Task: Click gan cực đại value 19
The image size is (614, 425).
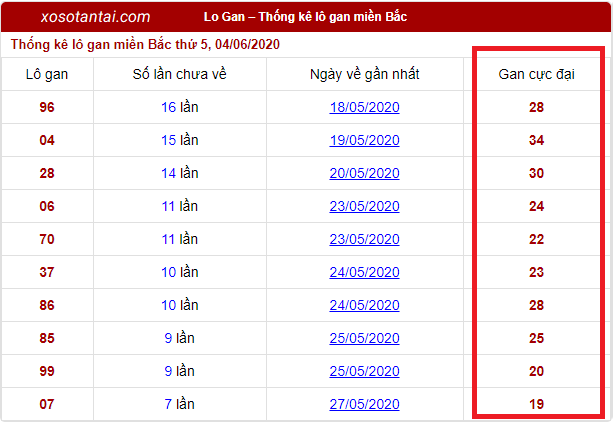Action: click(x=536, y=404)
